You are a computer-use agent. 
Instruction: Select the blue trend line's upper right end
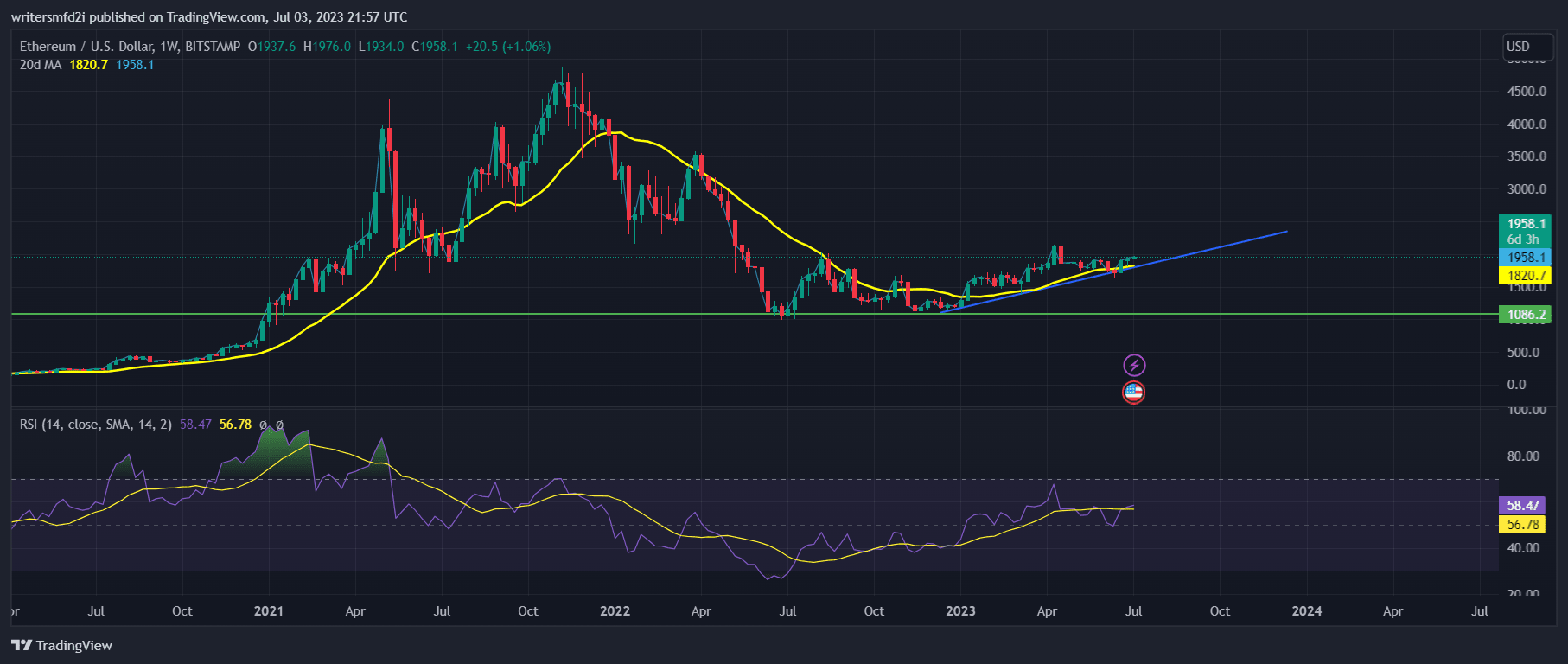click(1286, 232)
